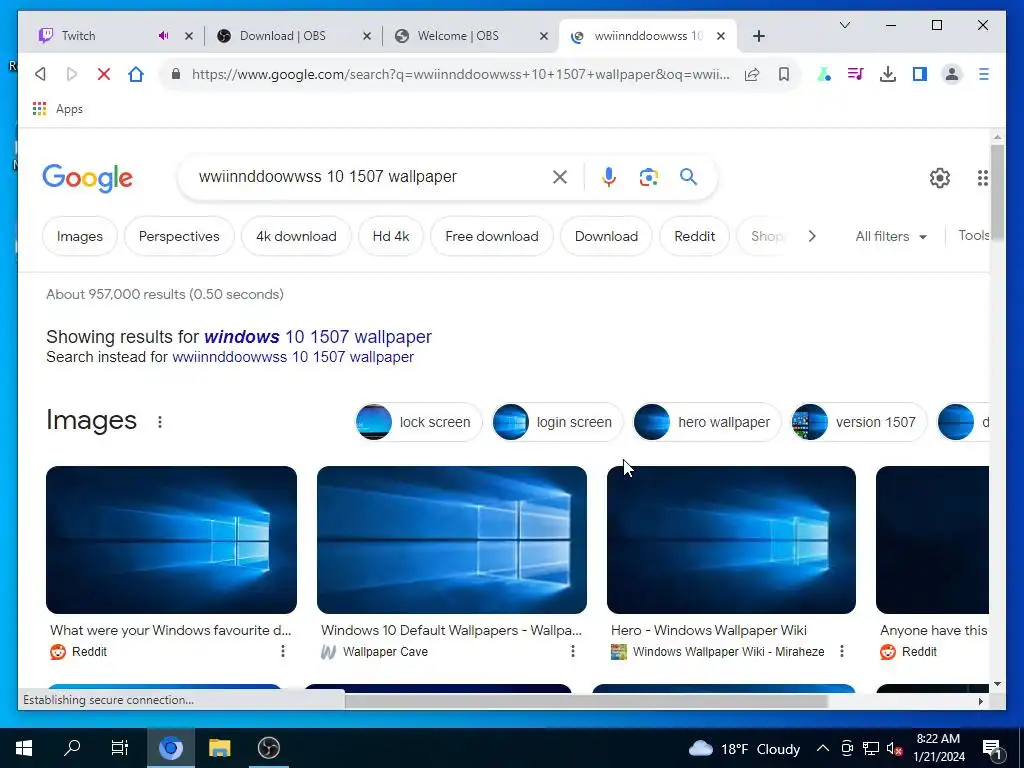Image resolution: width=1024 pixels, height=768 pixels.
Task: Open the Reddit Windows favourite wallpaper thumbnail
Action: (x=171, y=539)
